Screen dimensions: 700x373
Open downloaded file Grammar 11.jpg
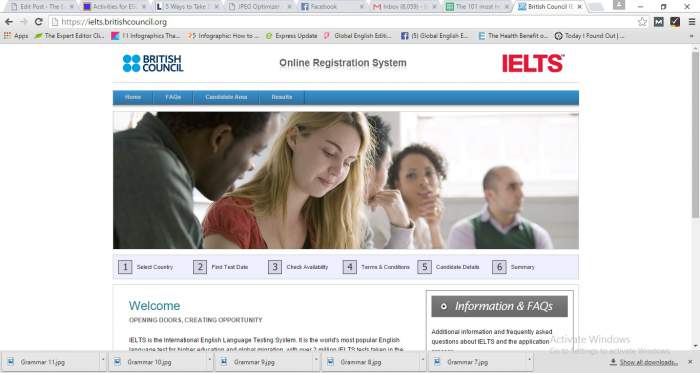pos(49,362)
